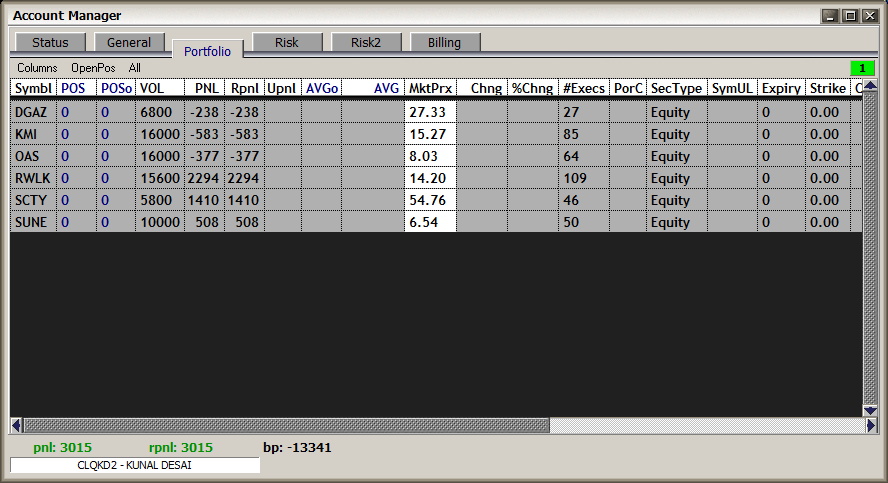Select the SCTY symbol row

[x=436, y=200]
